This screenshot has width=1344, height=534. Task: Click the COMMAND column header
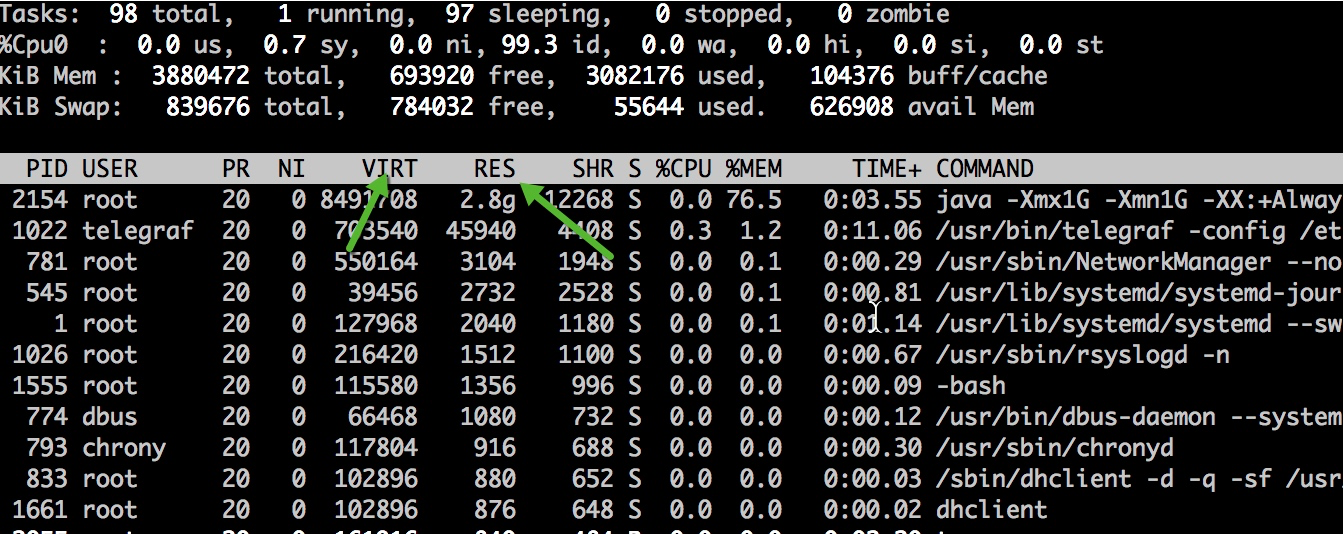(x=984, y=168)
